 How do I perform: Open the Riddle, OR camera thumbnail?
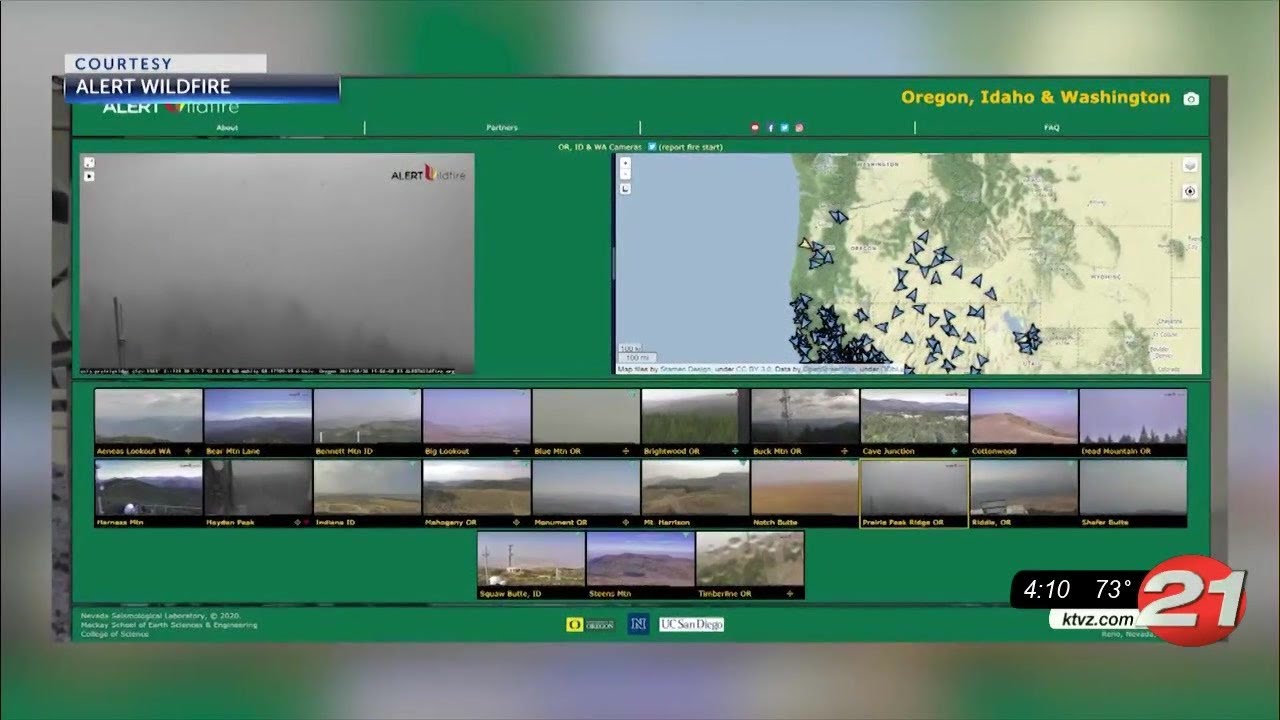pyautogui.click(x=1024, y=493)
